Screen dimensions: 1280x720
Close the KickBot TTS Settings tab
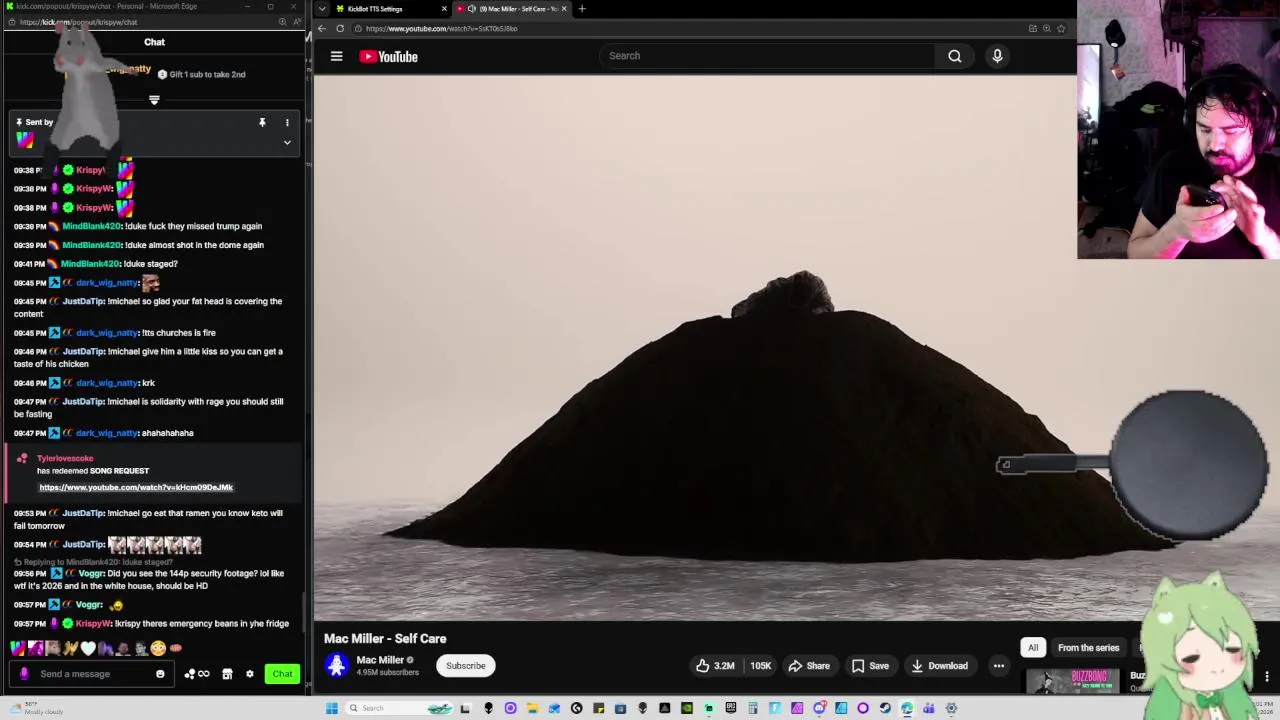(x=444, y=8)
